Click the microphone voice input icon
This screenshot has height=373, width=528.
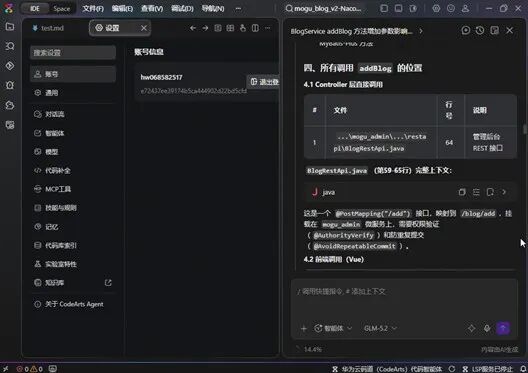pyautogui.click(x=487, y=328)
